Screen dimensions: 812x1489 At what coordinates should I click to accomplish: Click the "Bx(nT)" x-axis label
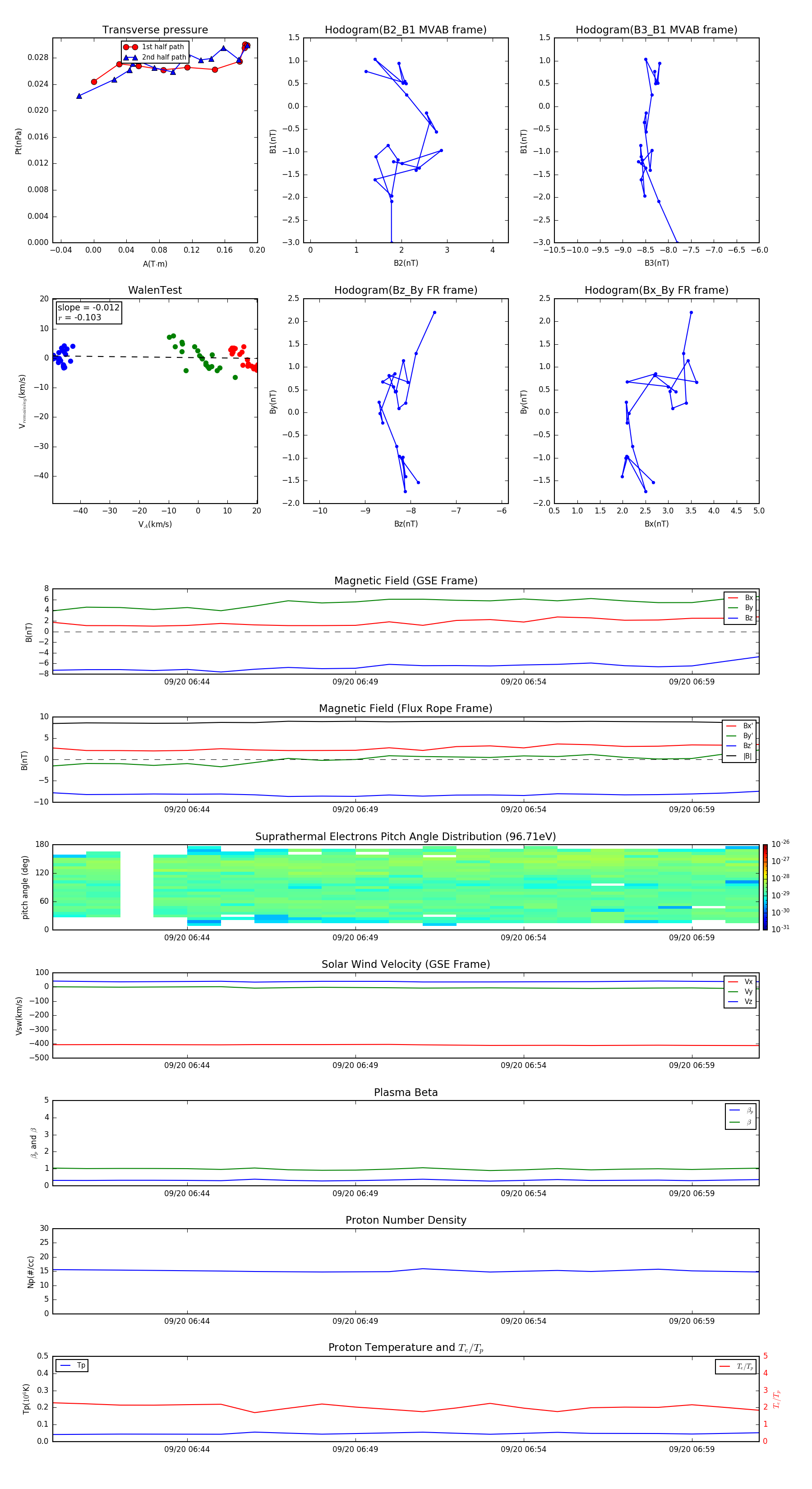pos(656,524)
